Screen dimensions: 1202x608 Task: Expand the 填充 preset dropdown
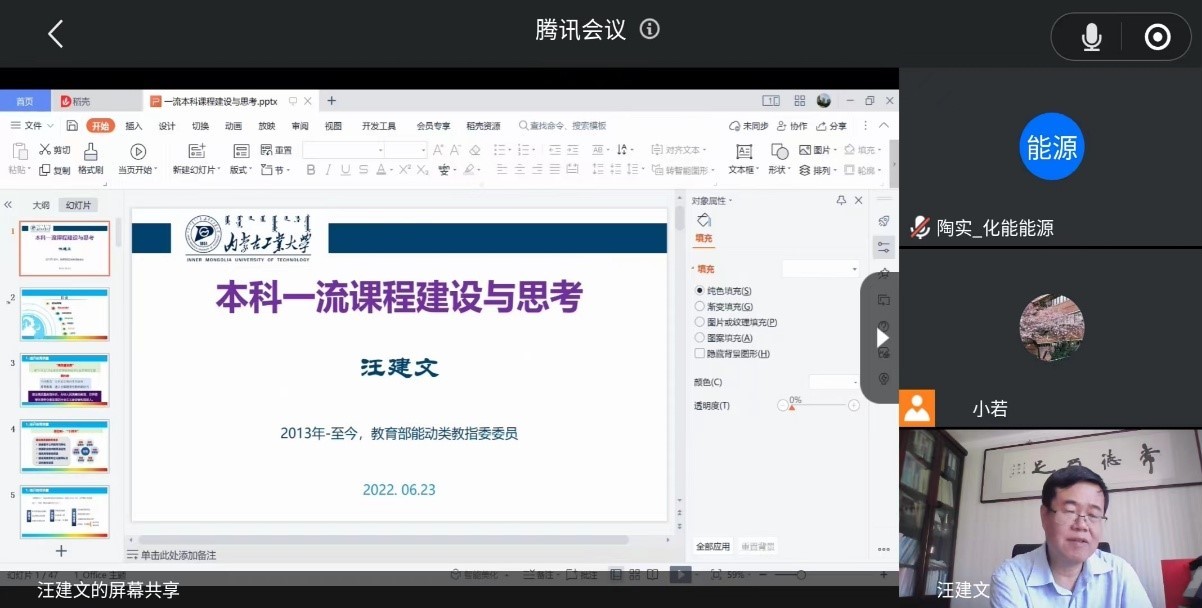click(820, 269)
